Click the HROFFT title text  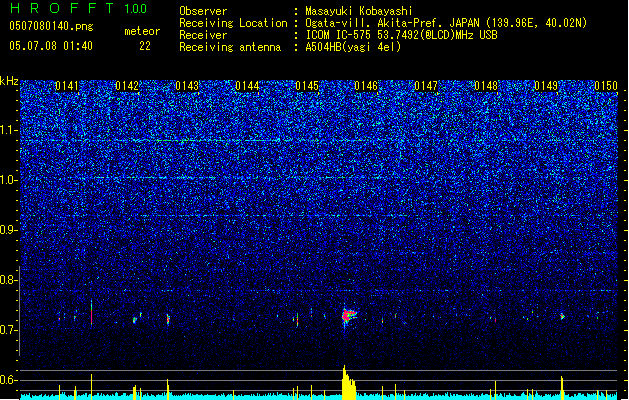pos(62,8)
